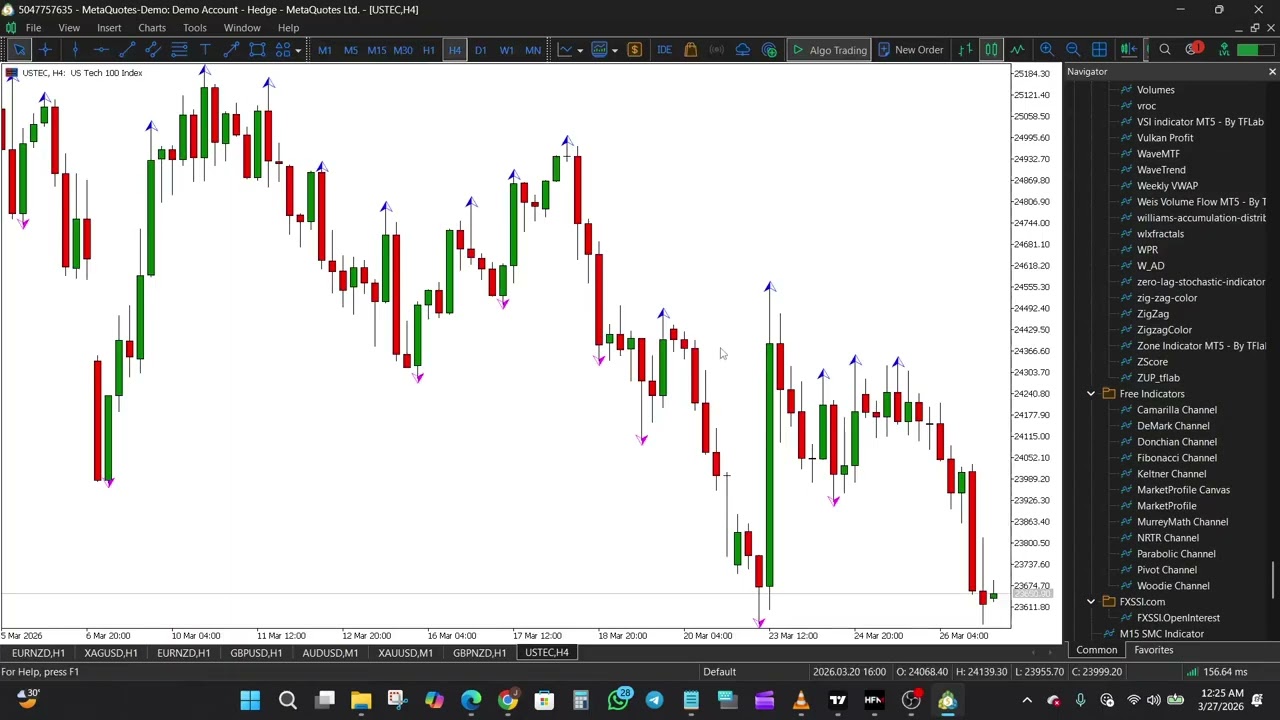The height and width of the screenshot is (720, 1280).
Task: Collapse the Free Indicators folder
Action: [x=1091, y=394]
